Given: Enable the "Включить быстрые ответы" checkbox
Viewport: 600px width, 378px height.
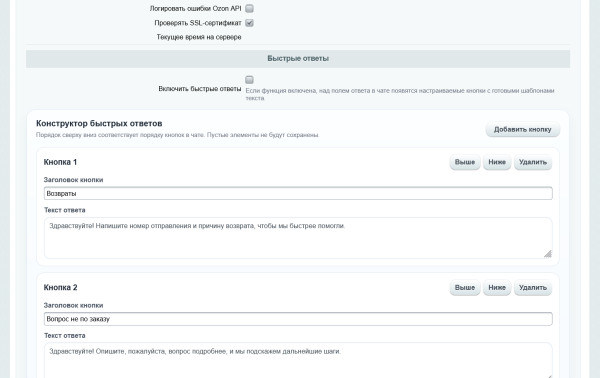Looking at the screenshot, I should pyautogui.click(x=249, y=80).
